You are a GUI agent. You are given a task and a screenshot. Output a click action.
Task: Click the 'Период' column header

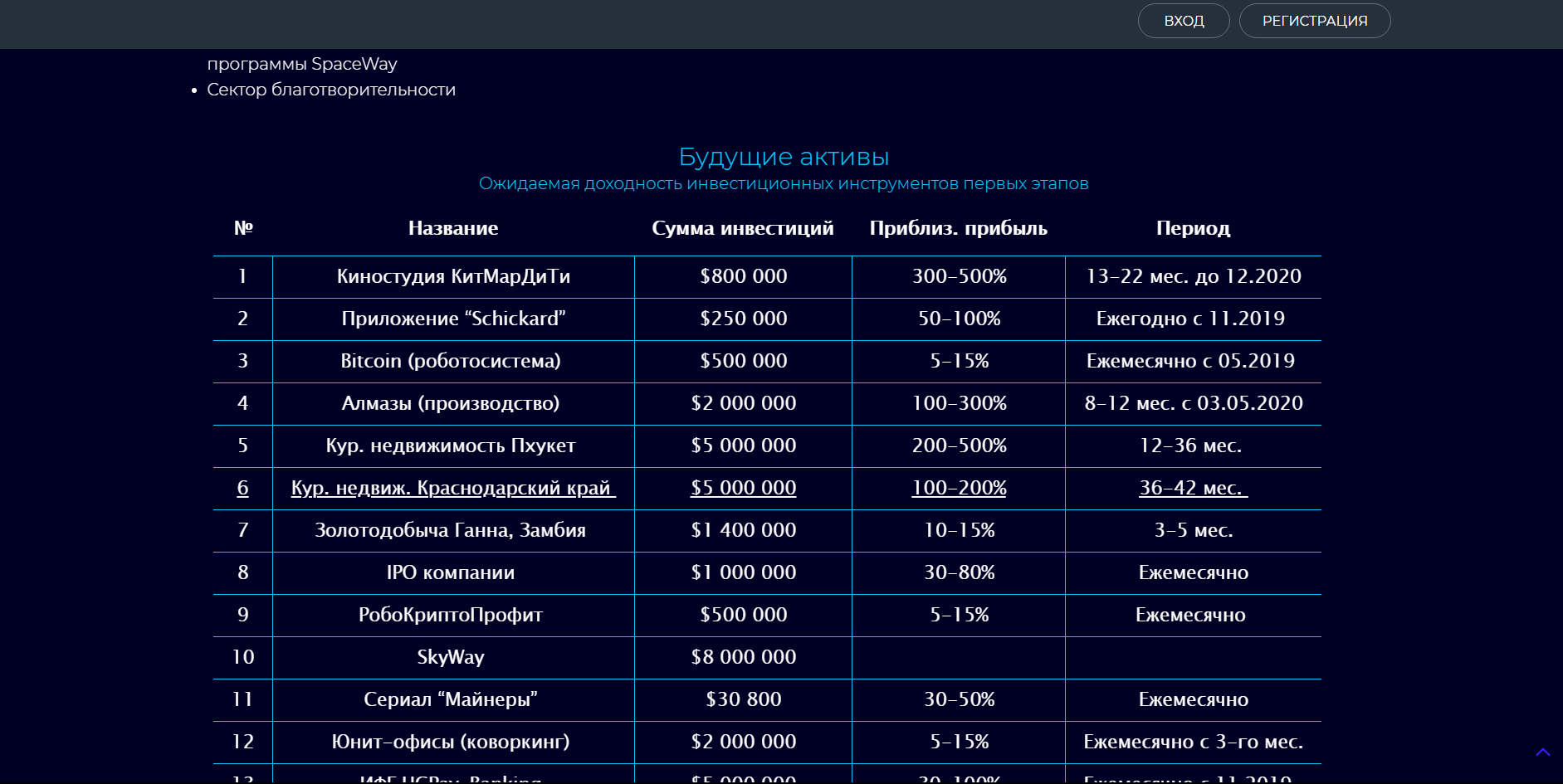[x=1193, y=228]
